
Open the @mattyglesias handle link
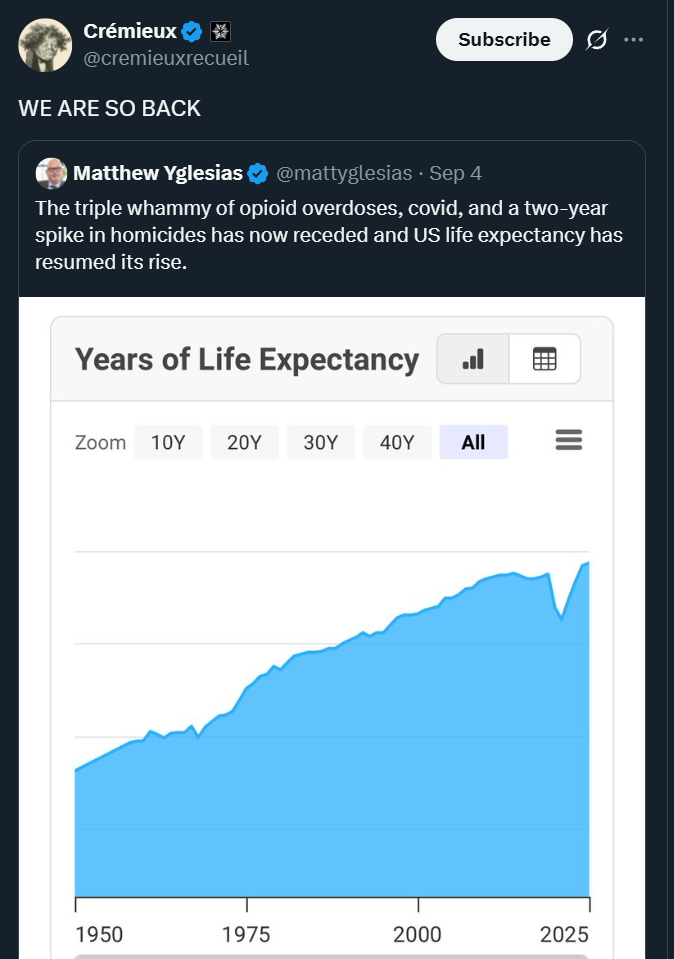point(344,173)
